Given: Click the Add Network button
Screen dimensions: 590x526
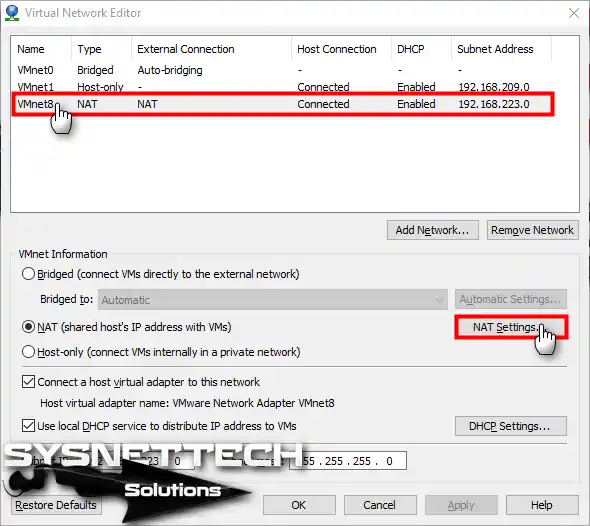Looking at the screenshot, I should [x=433, y=230].
